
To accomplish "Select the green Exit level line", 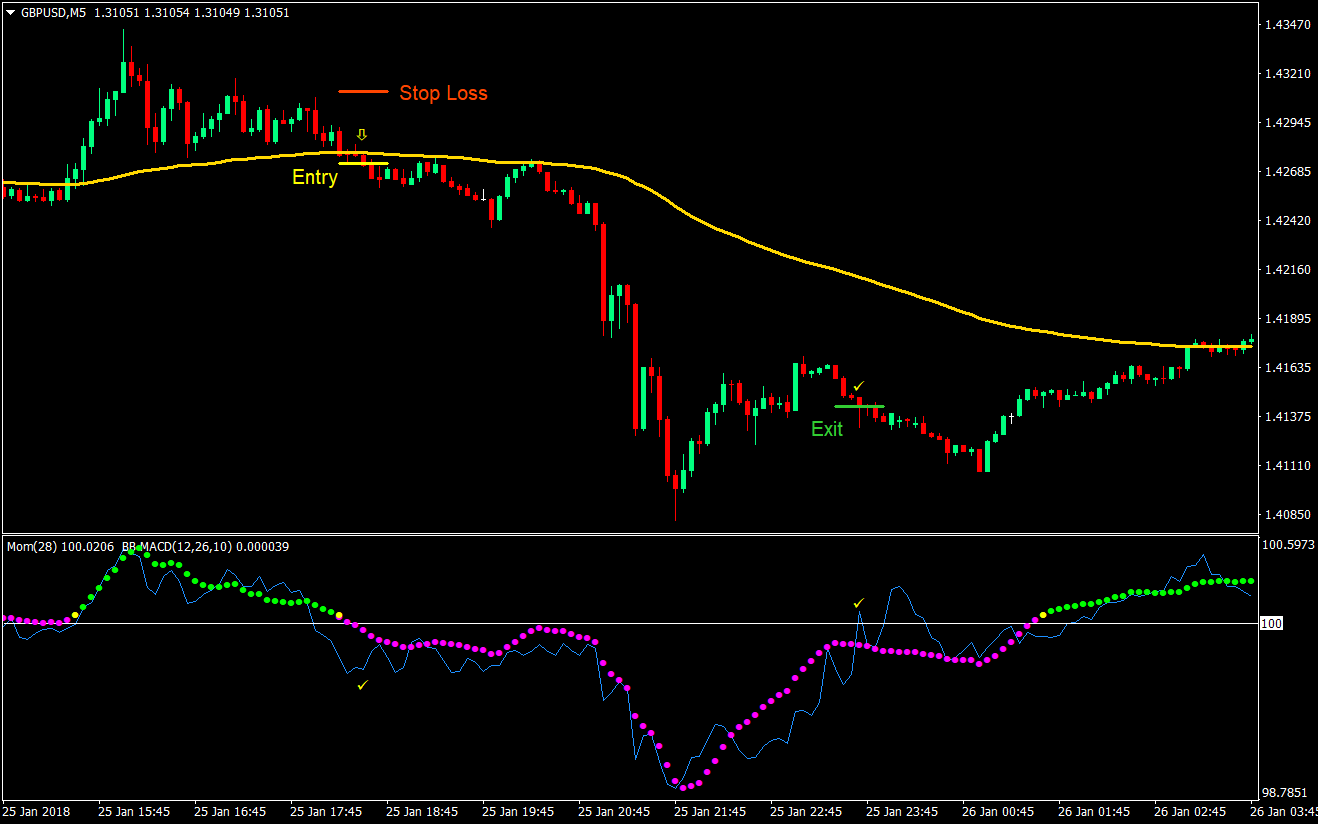I will pos(859,406).
